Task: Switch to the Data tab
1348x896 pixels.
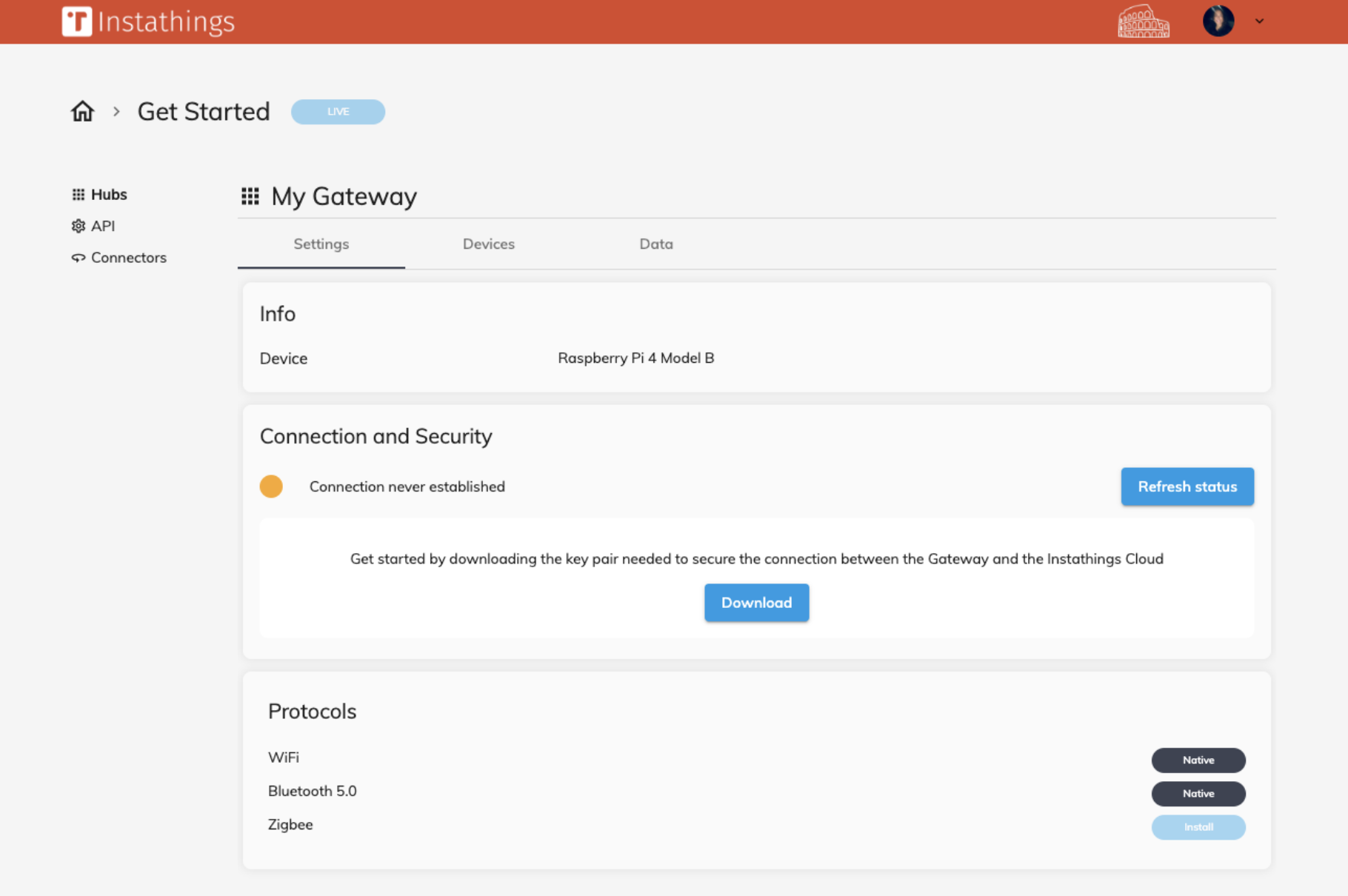Action: coord(656,244)
